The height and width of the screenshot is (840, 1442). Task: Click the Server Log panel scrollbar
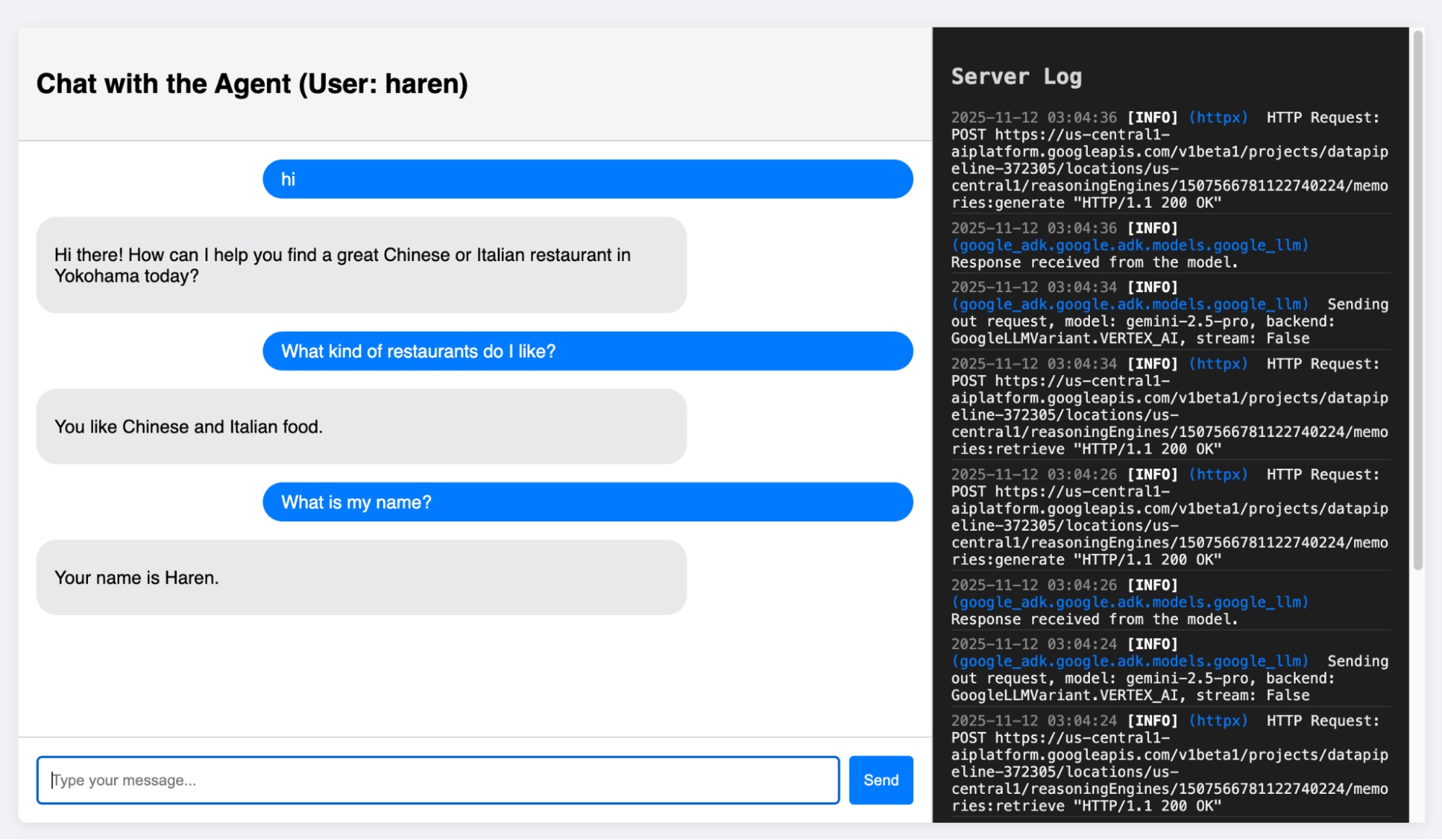click(1417, 301)
